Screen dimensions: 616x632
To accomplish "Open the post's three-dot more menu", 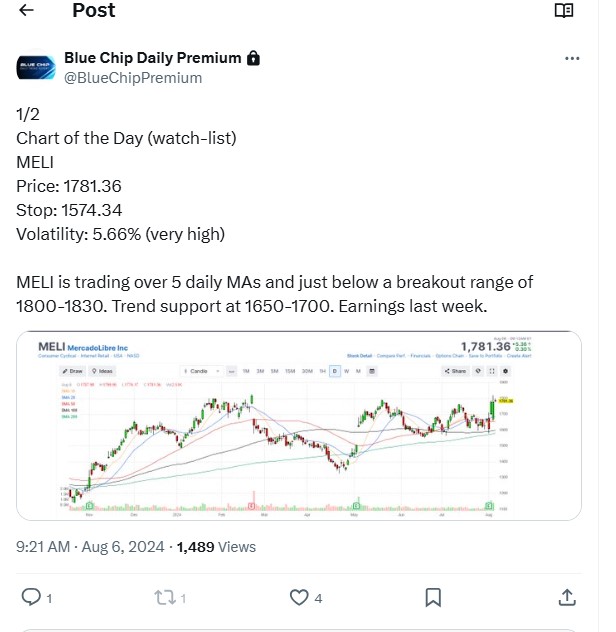I will point(572,59).
